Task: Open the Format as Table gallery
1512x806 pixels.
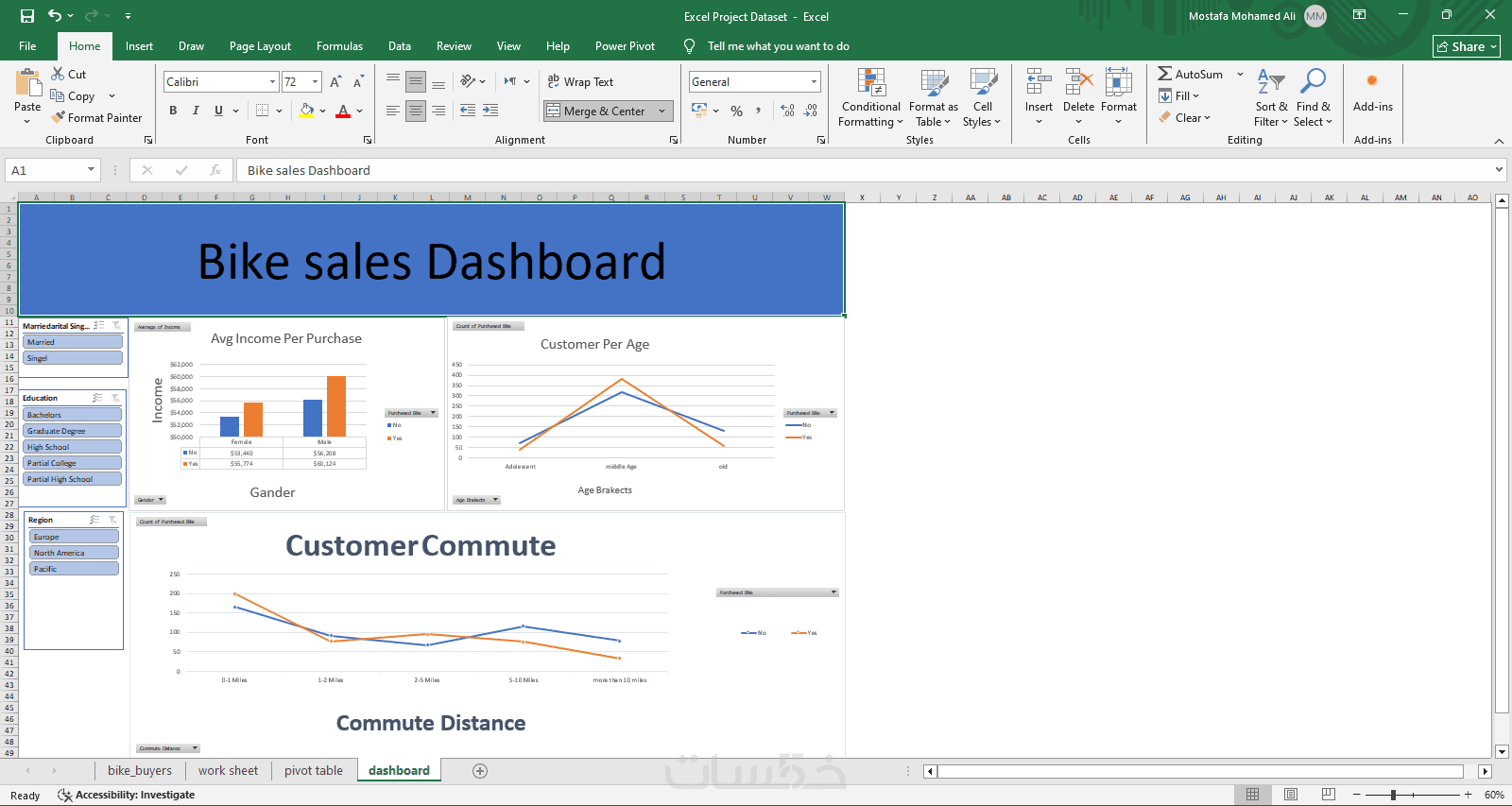Action: (934, 97)
